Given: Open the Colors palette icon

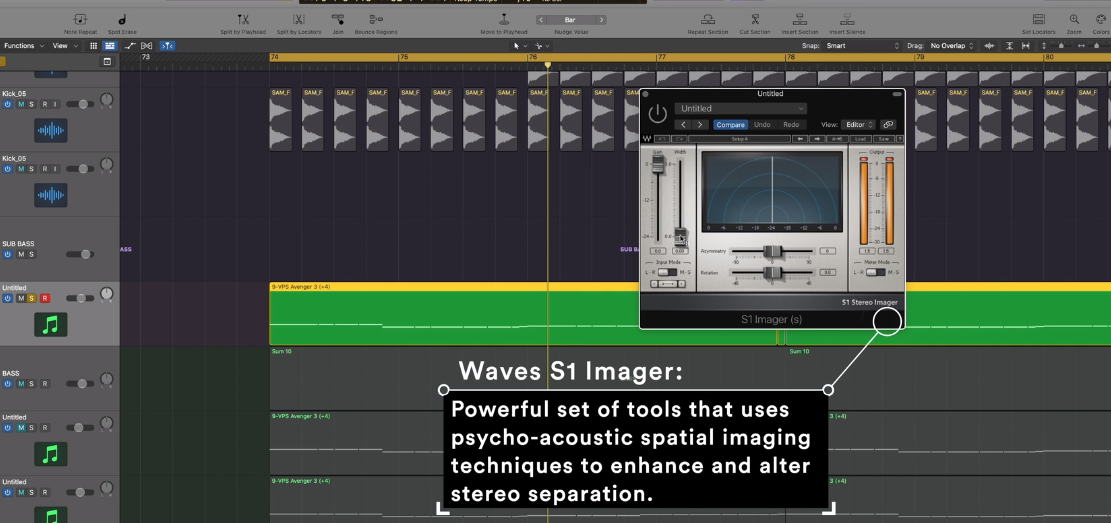Looking at the screenshot, I should [1100, 20].
